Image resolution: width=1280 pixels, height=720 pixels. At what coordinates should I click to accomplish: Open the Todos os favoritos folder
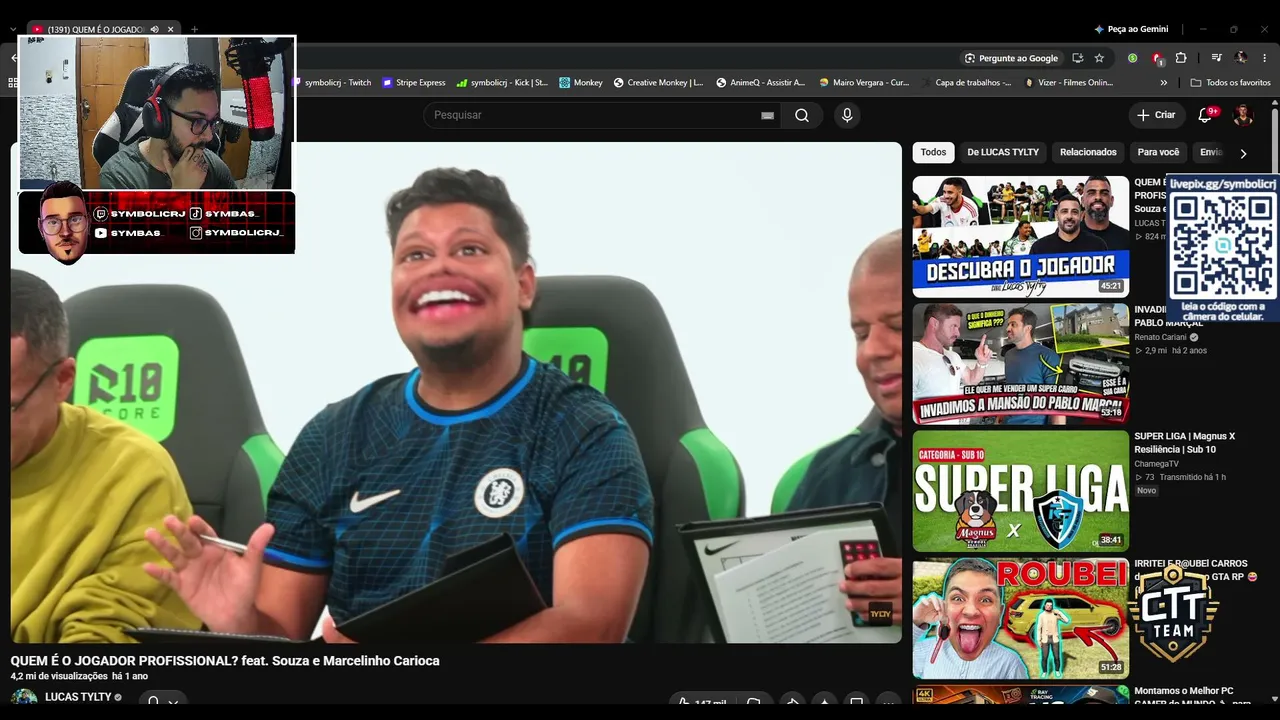point(1230,83)
